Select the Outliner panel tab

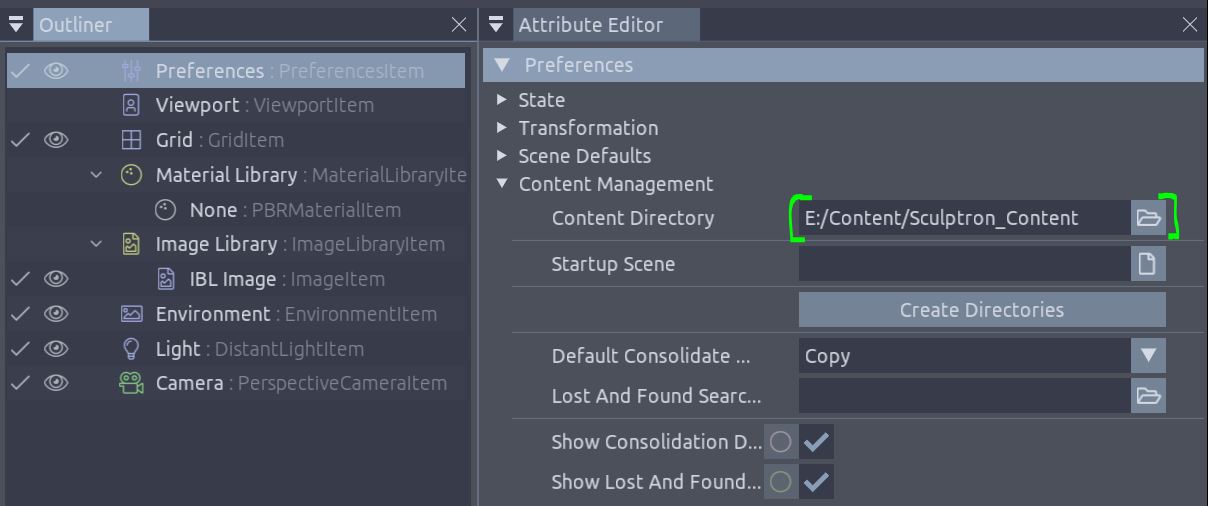[76, 25]
